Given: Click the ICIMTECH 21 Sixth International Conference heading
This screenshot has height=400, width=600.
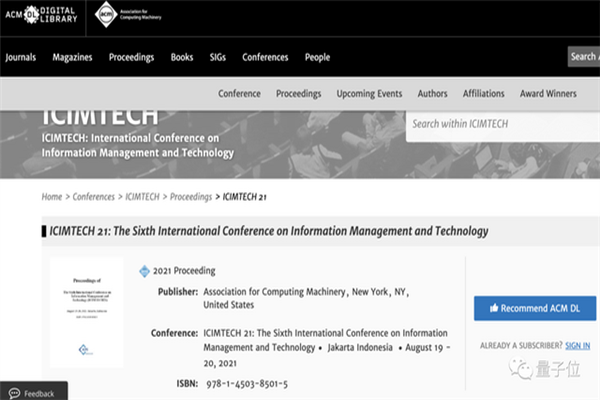Looking at the screenshot, I should pos(269,231).
